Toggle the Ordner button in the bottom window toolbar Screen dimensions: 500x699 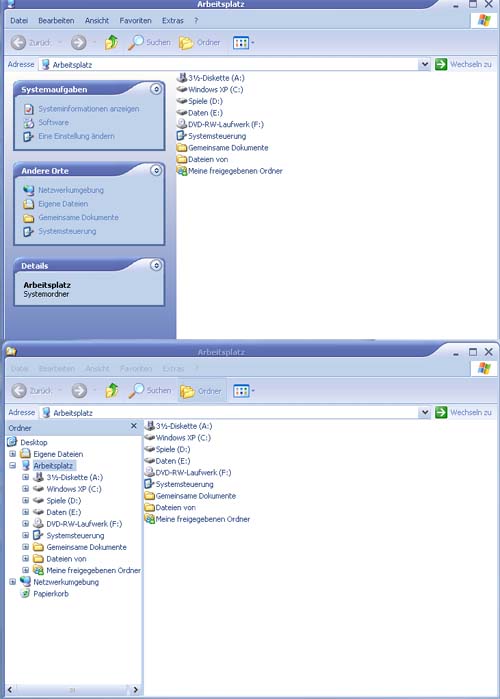(x=201, y=391)
